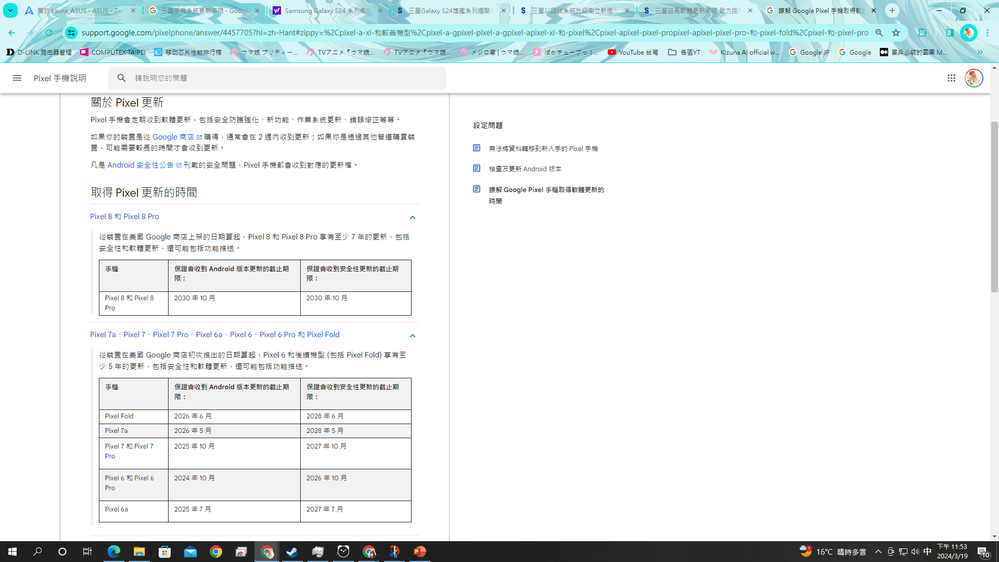The height and width of the screenshot is (562, 999).
Task: Click the Pixel 8 和 Pixel 8 Pro heading link
Action: point(124,217)
